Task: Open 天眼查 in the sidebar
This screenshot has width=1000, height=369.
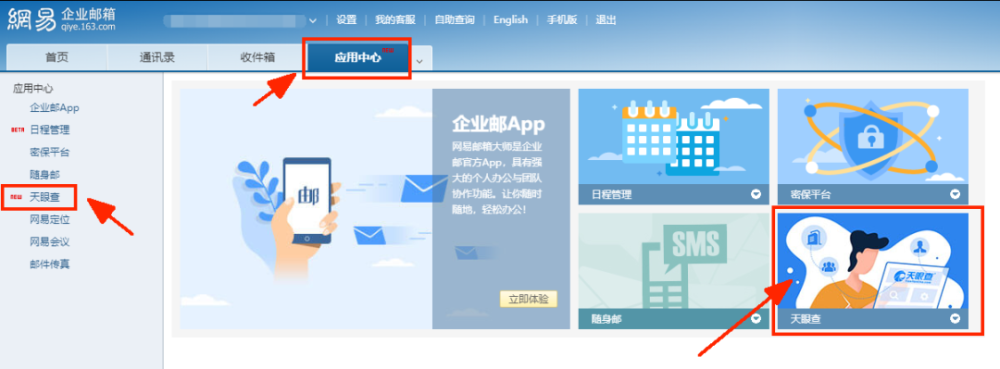Action: point(44,197)
